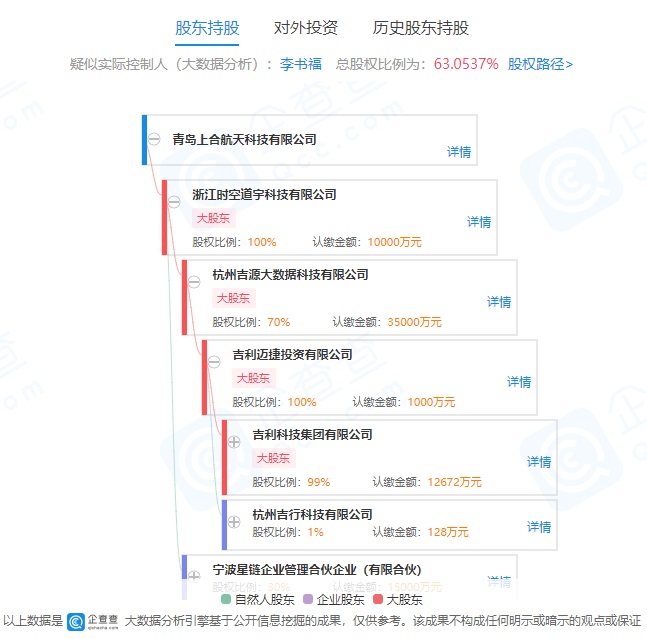Collapse the 吉利迈捷投资有限公司 node
Screen dimensions: 647x639
point(214,362)
